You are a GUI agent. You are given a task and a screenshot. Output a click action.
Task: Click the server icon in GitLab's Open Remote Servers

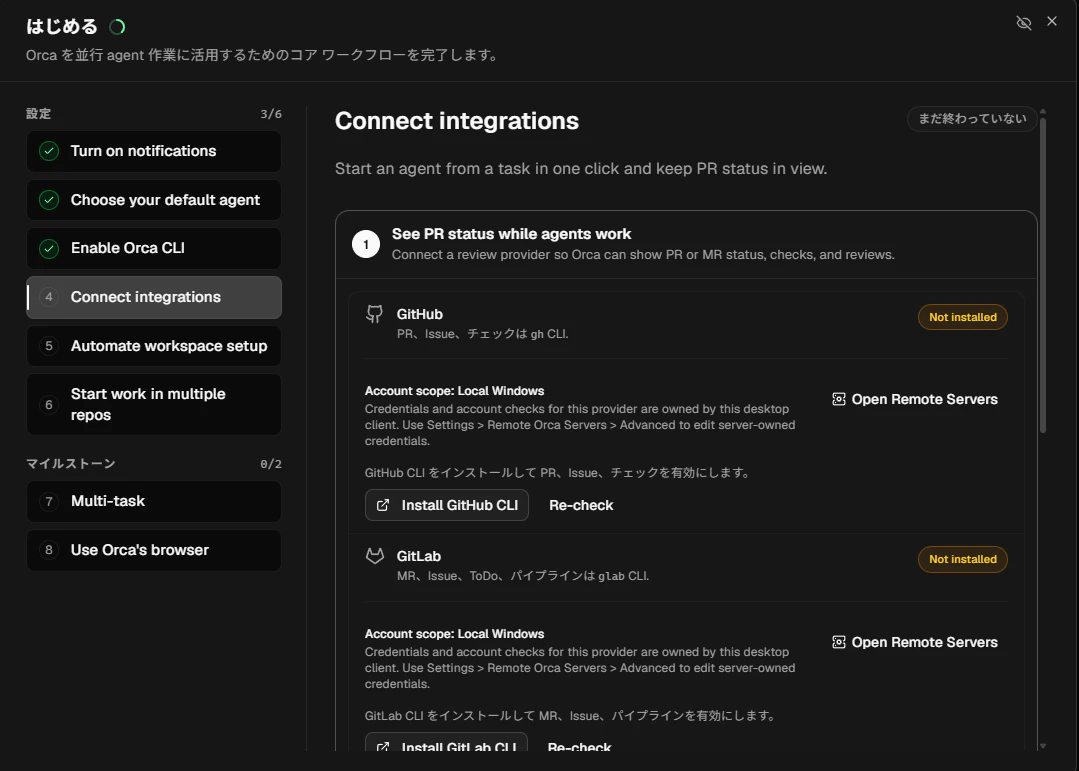838,642
